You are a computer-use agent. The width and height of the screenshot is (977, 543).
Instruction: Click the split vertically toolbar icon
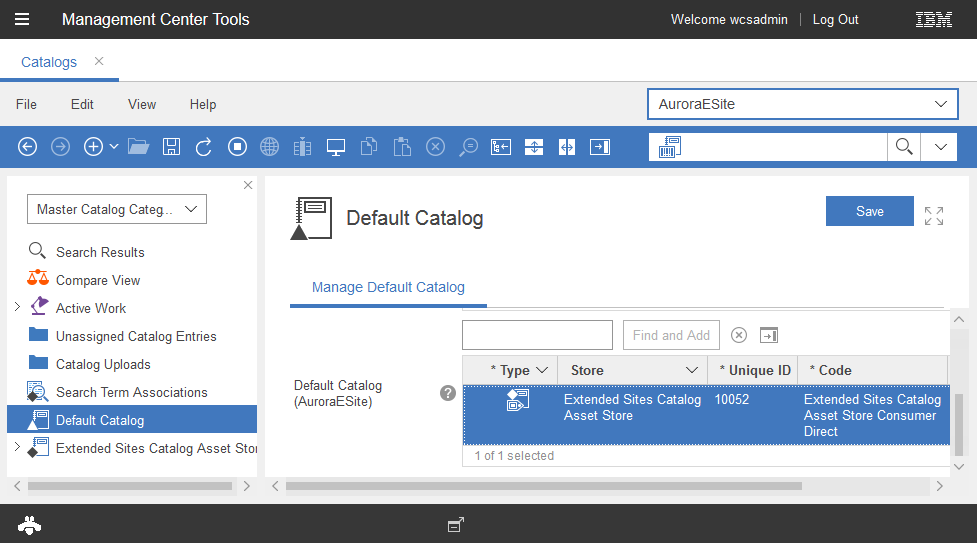567,147
